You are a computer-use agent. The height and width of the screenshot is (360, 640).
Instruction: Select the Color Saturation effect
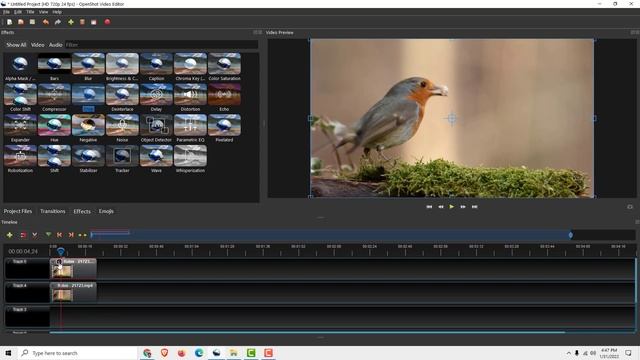click(x=224, y=67)
